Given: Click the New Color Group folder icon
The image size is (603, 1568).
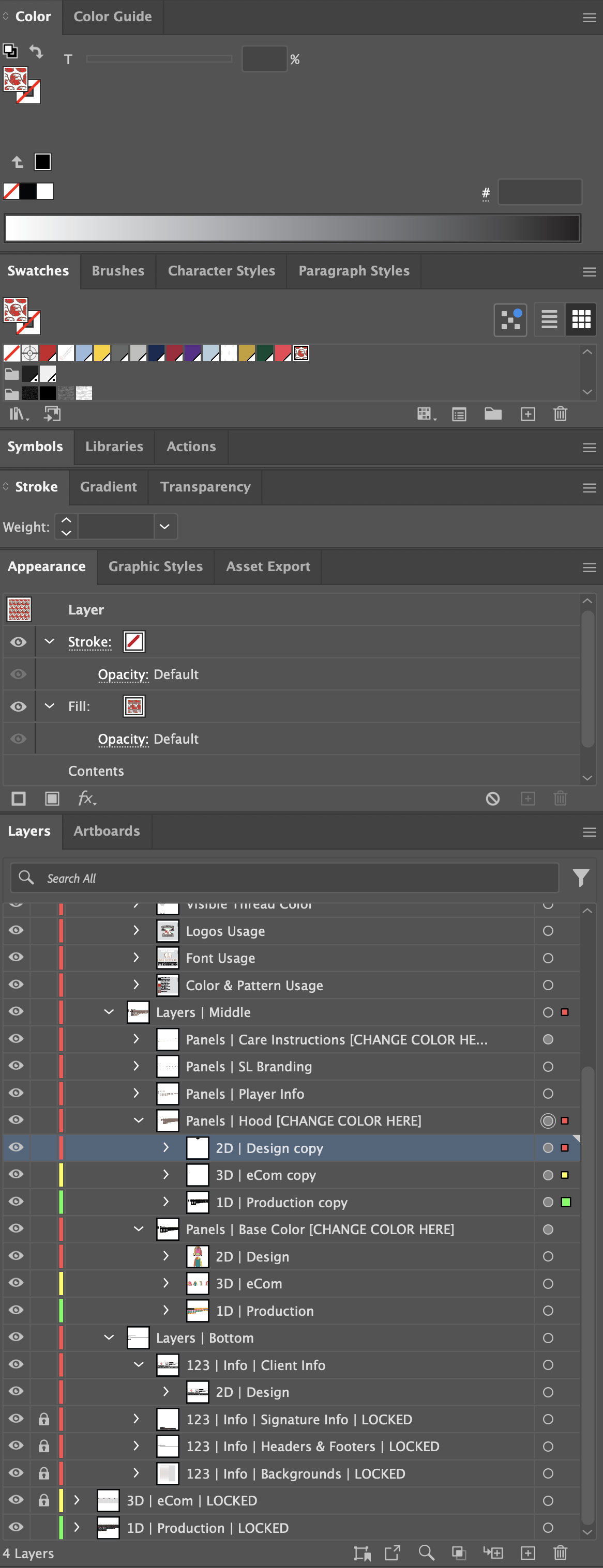Looking at the screenshot, I should (493, 414).
